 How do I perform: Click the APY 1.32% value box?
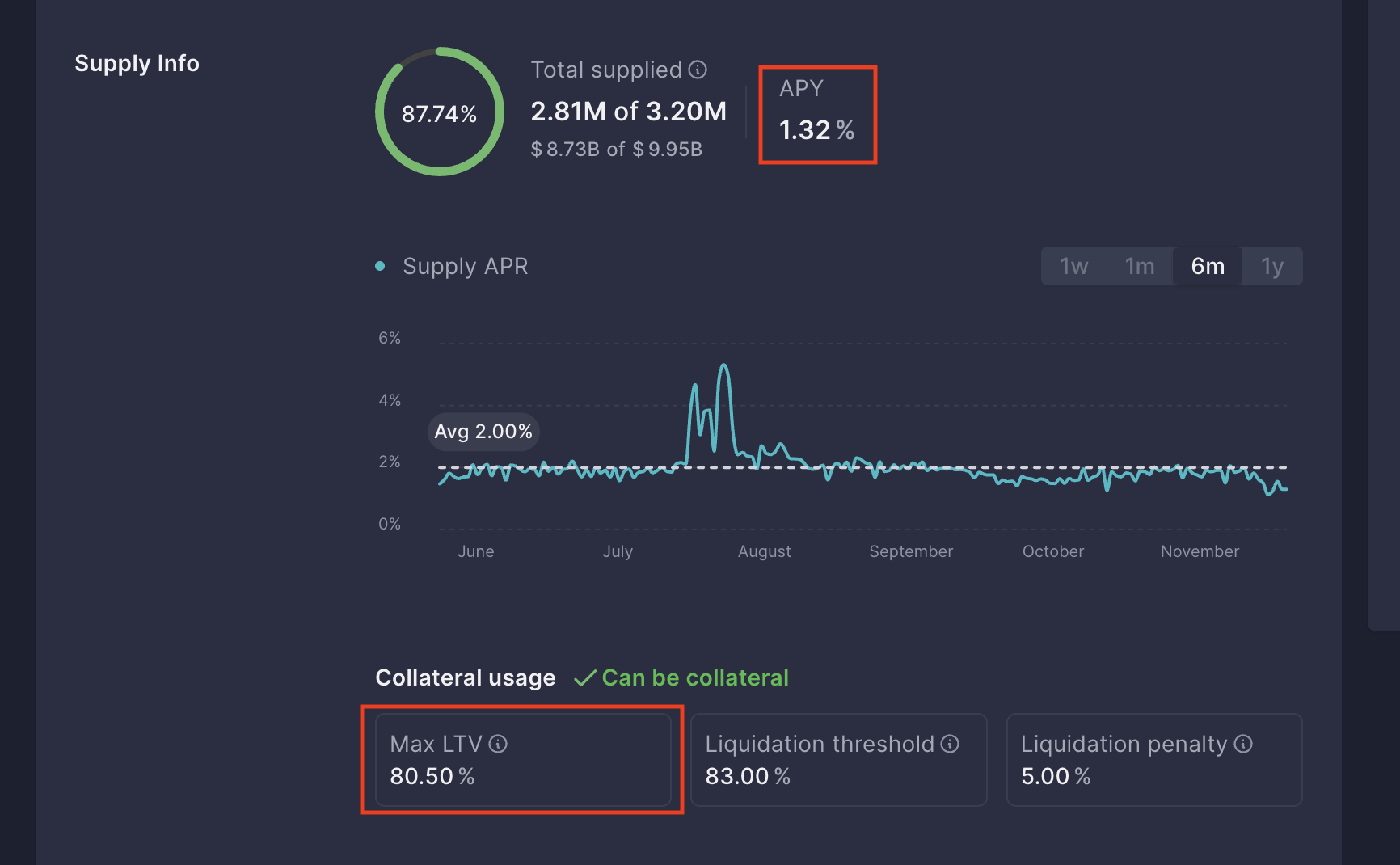tap(817, 115)
